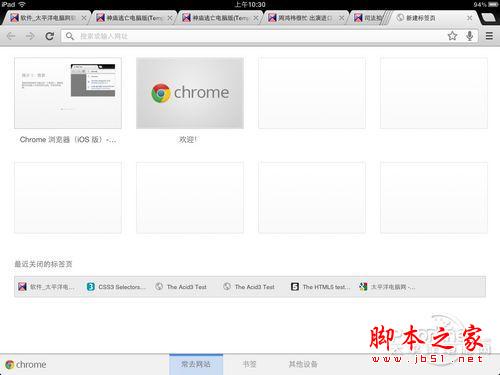Open the Chrome welcome page thumbnail

coord(190,93)
